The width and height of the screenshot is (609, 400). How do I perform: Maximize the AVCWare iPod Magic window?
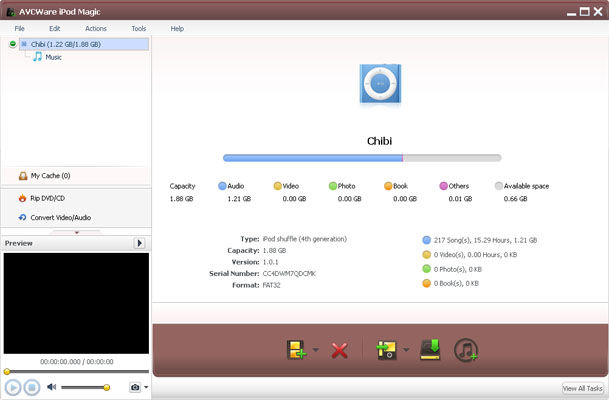[x=584, y=12]
